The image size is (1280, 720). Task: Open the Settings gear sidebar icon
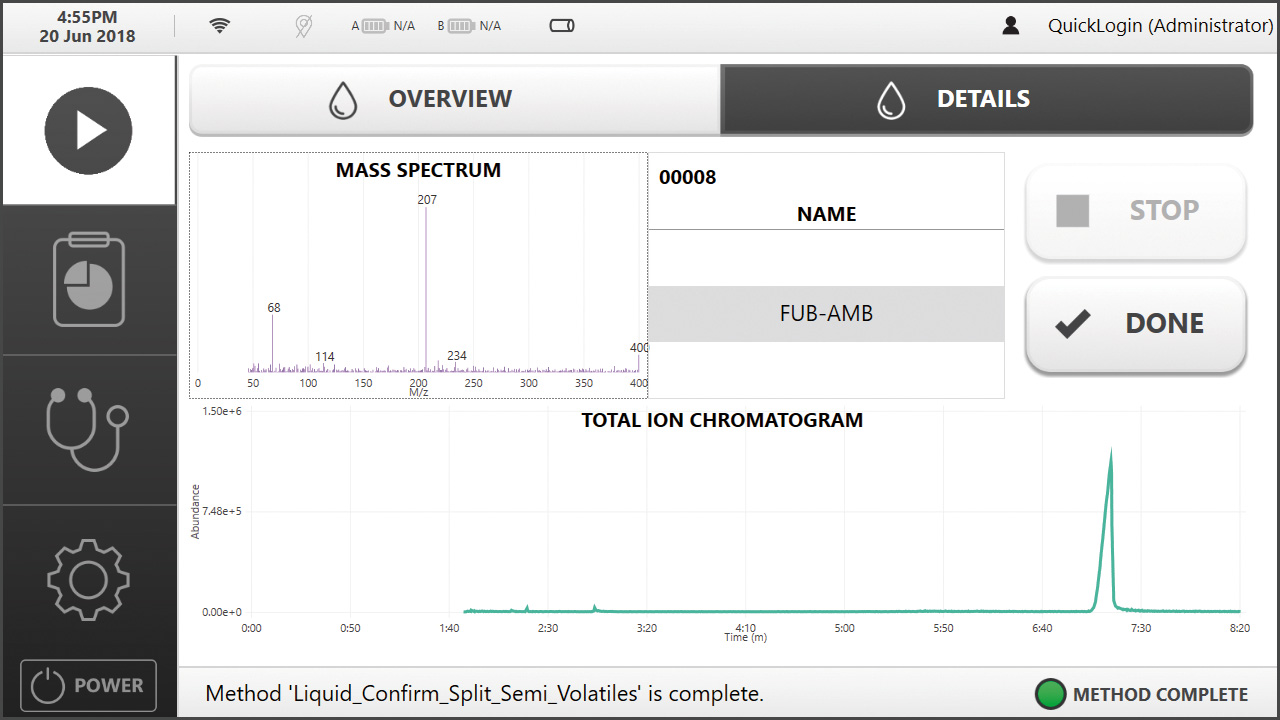pos(88,580)
